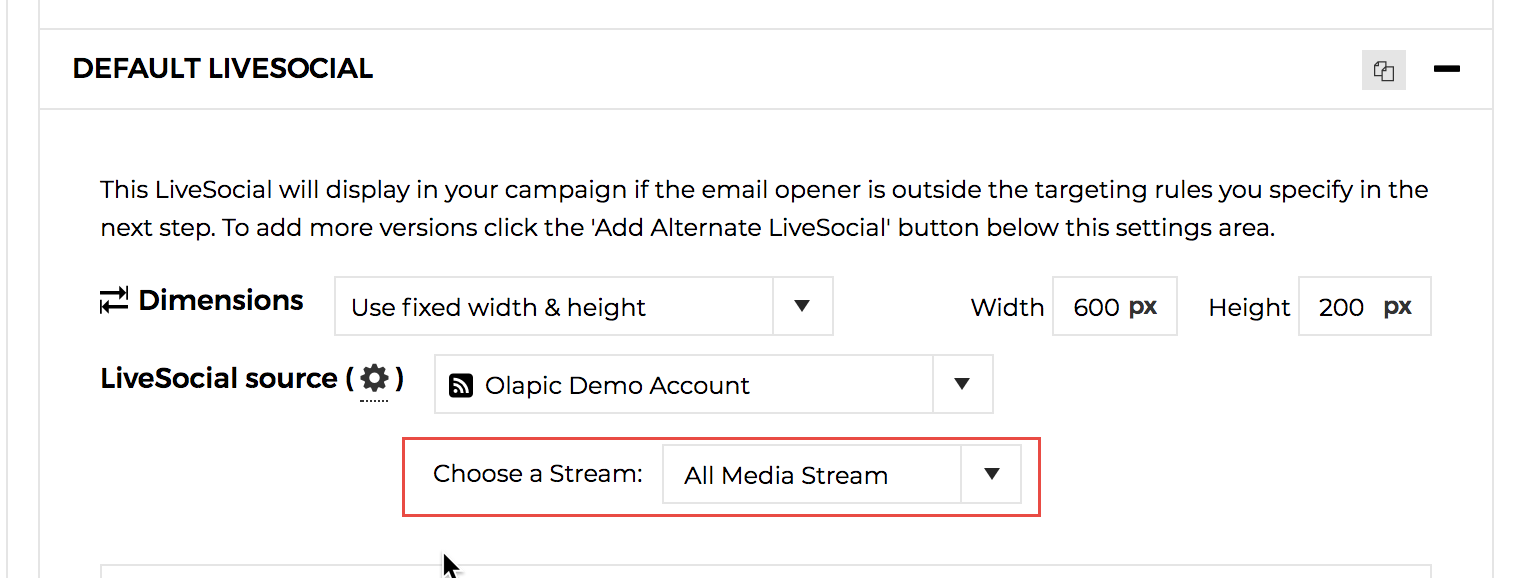The image size is (1524, 578).
Task: Open the Olapic Demo Account source dropdown
Action: [x=683, y=385]
